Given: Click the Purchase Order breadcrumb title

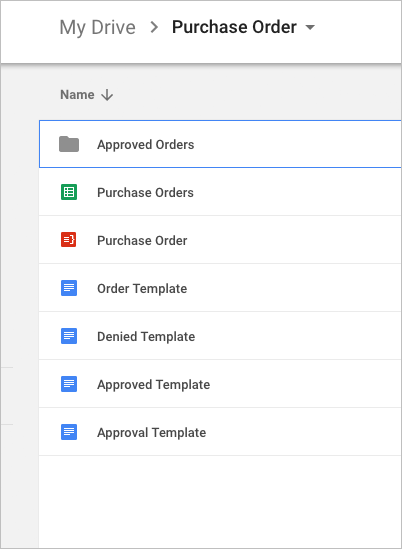Looking at the screenshot, I should click(234, 27).
